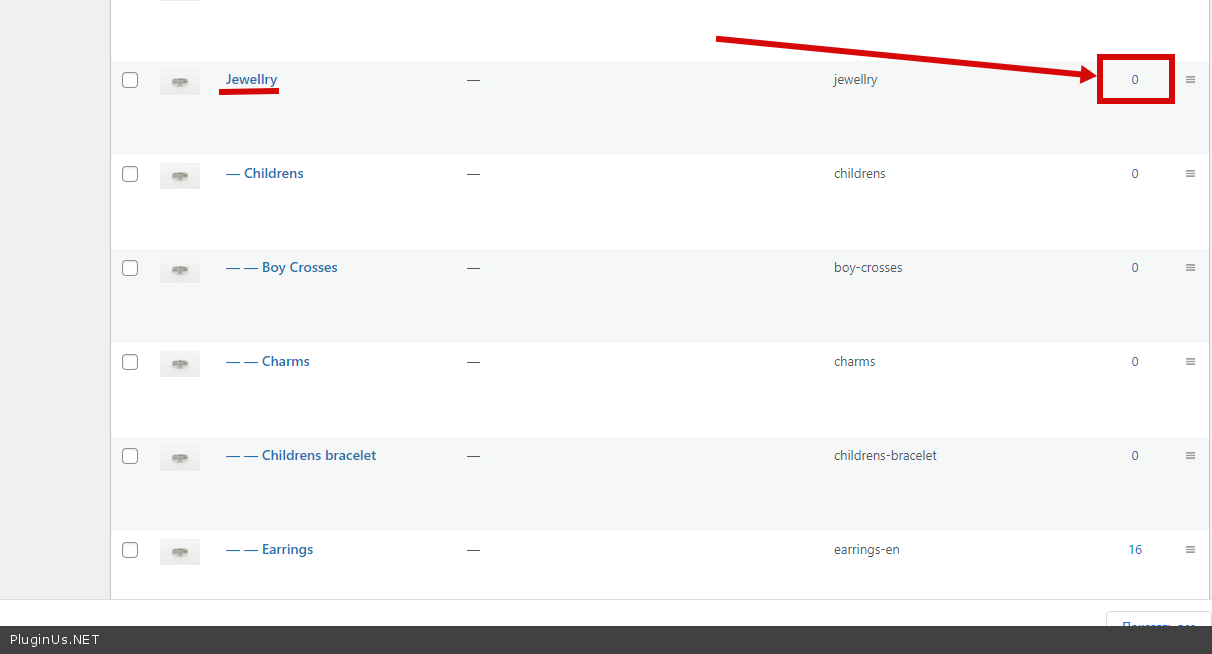Open the Childrens subcategory link

[273, 174]
